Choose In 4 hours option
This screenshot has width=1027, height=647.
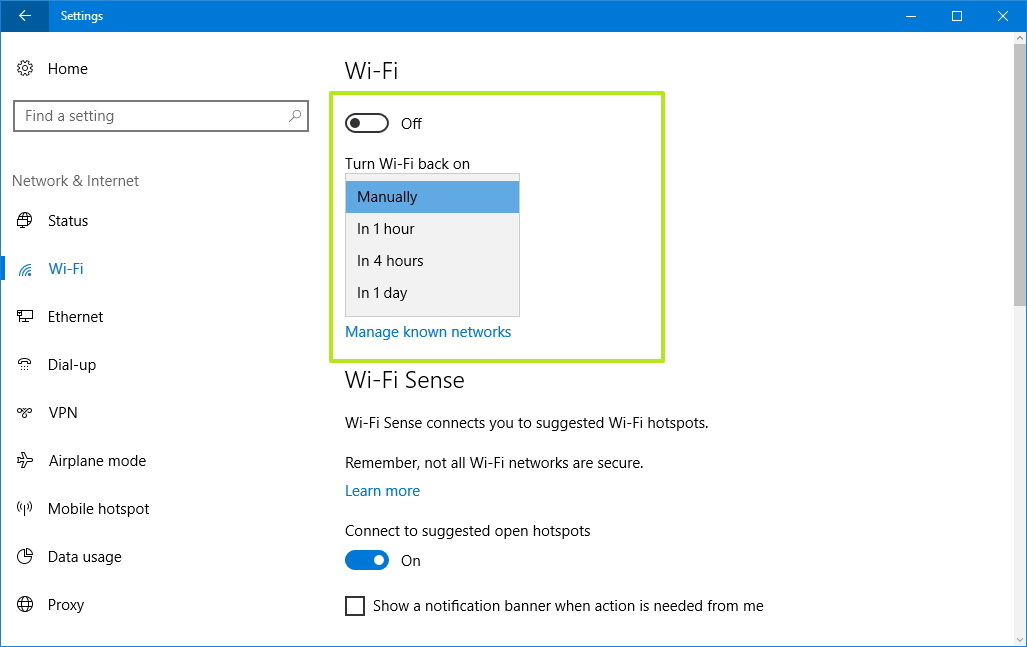click(x=432, y=261)
